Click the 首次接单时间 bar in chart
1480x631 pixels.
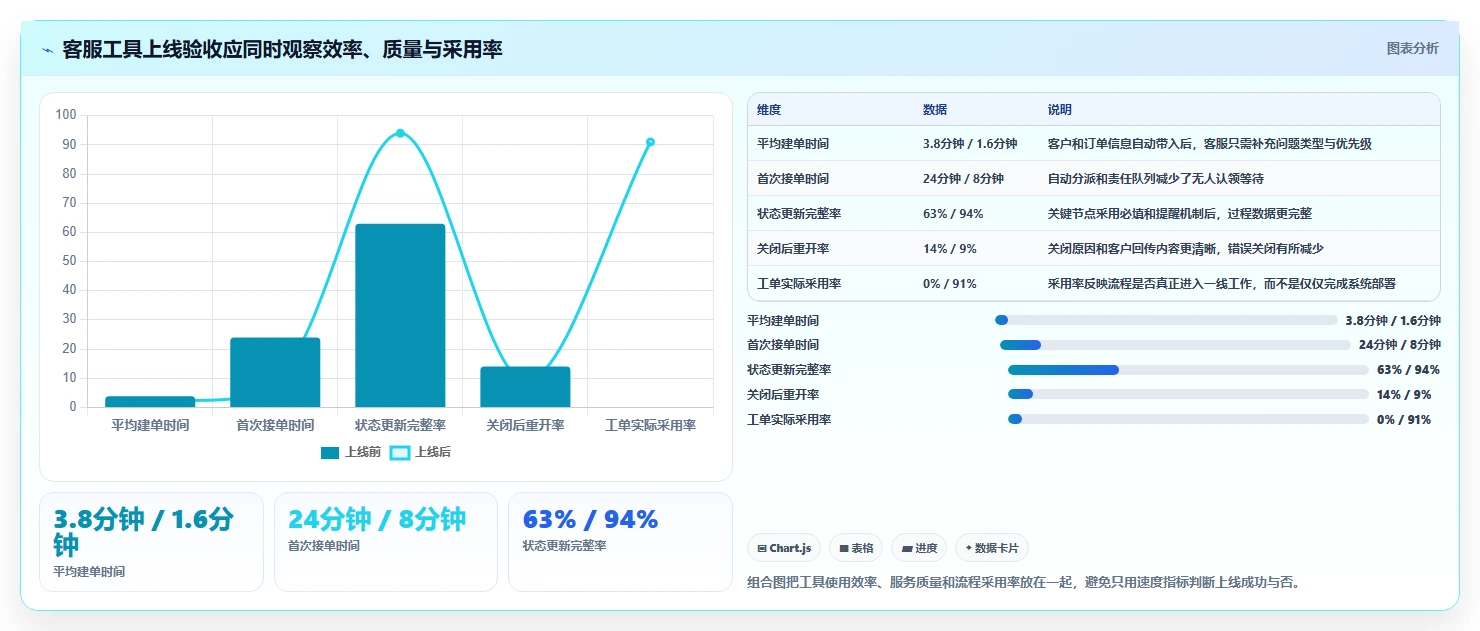pos(275,373)
